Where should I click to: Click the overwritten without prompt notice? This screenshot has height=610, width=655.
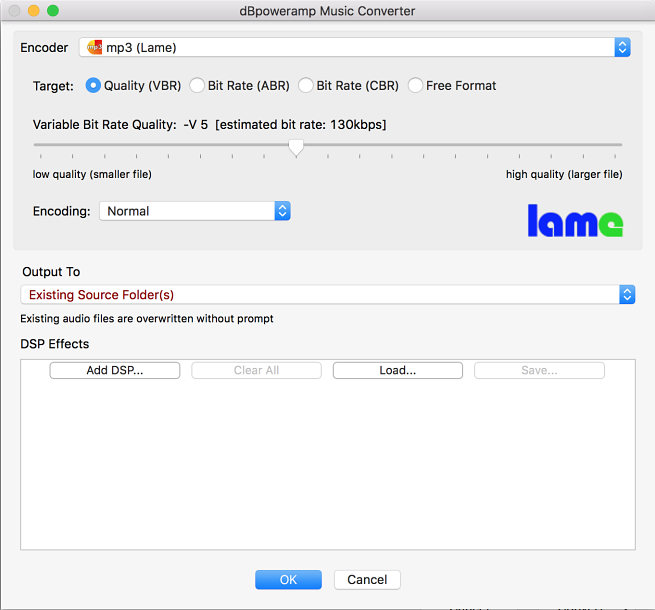coord(147,319)
